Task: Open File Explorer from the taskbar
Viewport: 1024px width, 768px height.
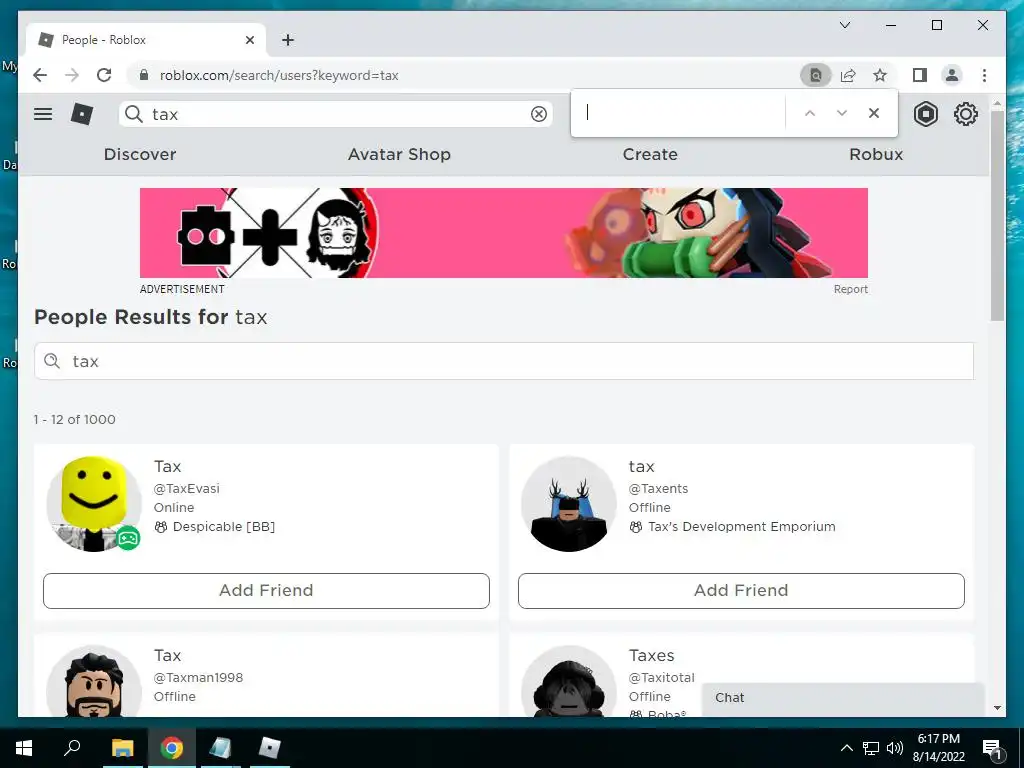Action: tap(122, 748)
